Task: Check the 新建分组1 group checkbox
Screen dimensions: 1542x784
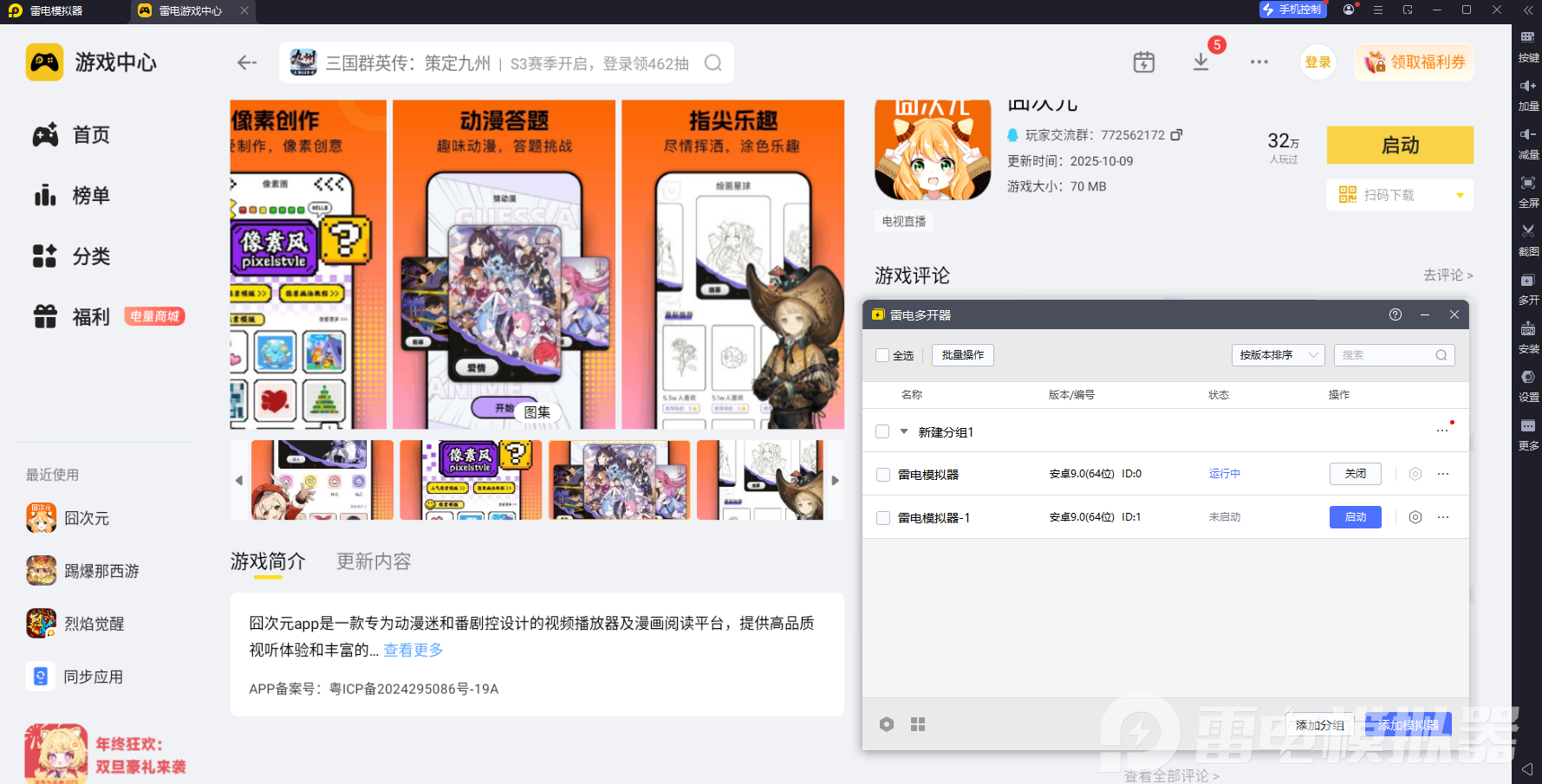Action: coord(882,431)
